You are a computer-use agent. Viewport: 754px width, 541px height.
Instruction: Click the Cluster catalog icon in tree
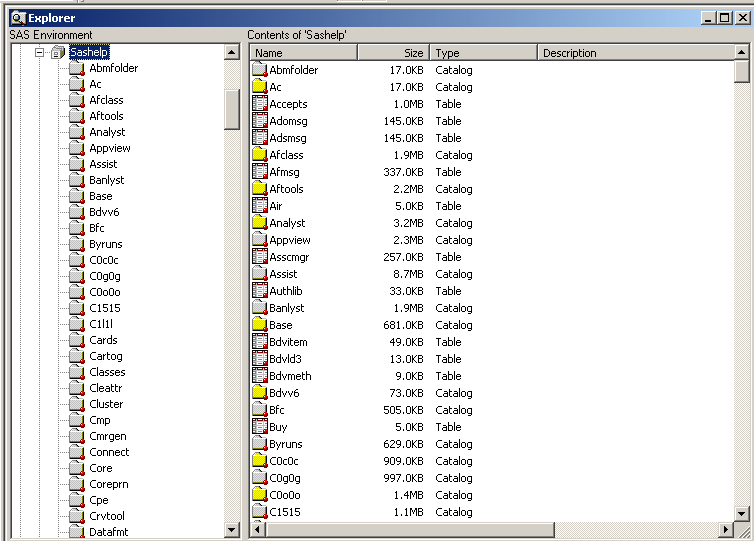[76, 404]
